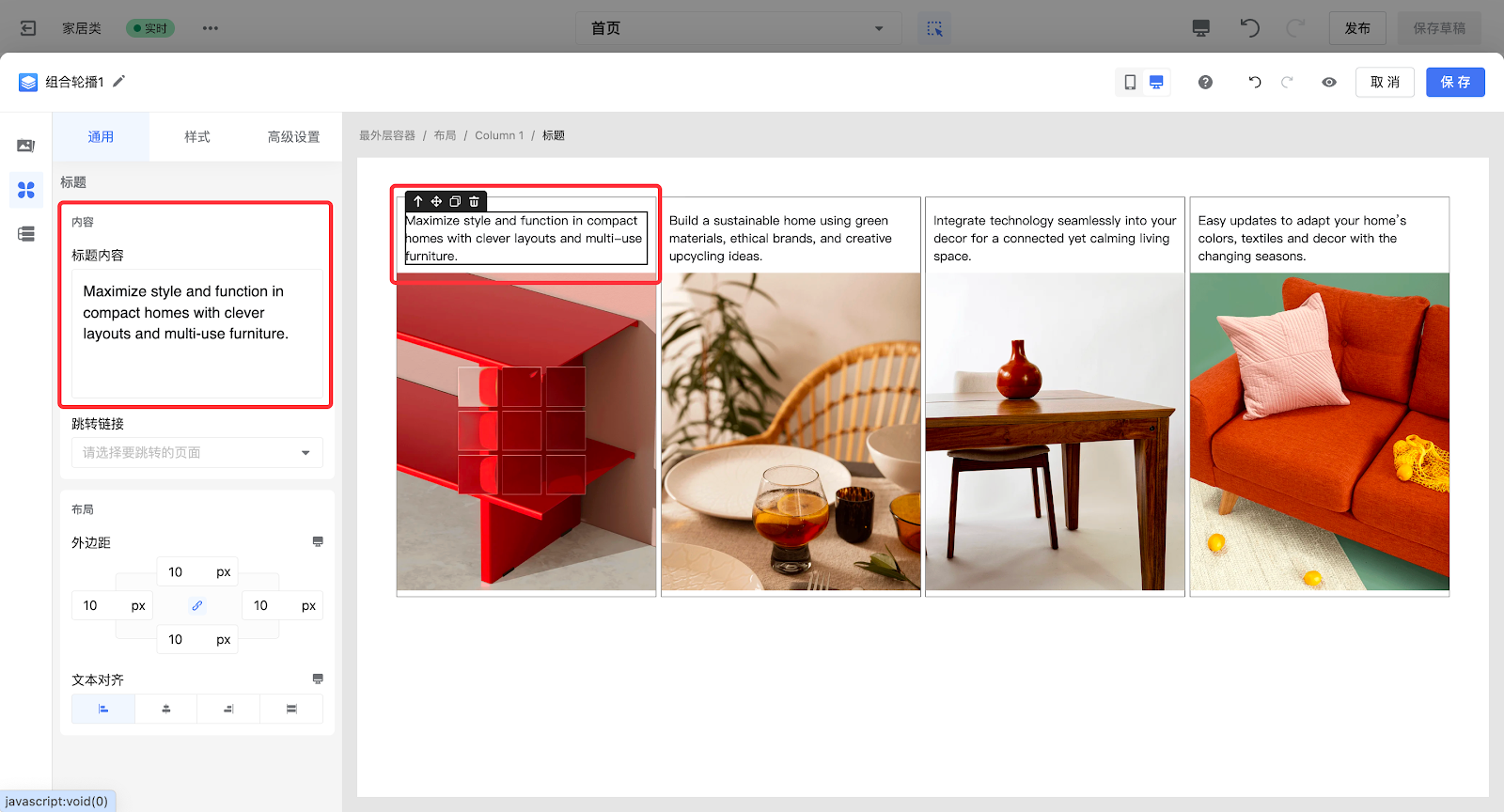
Task: Open the 跳转链接 page dropdown
Action: click(x=197, y=453)
